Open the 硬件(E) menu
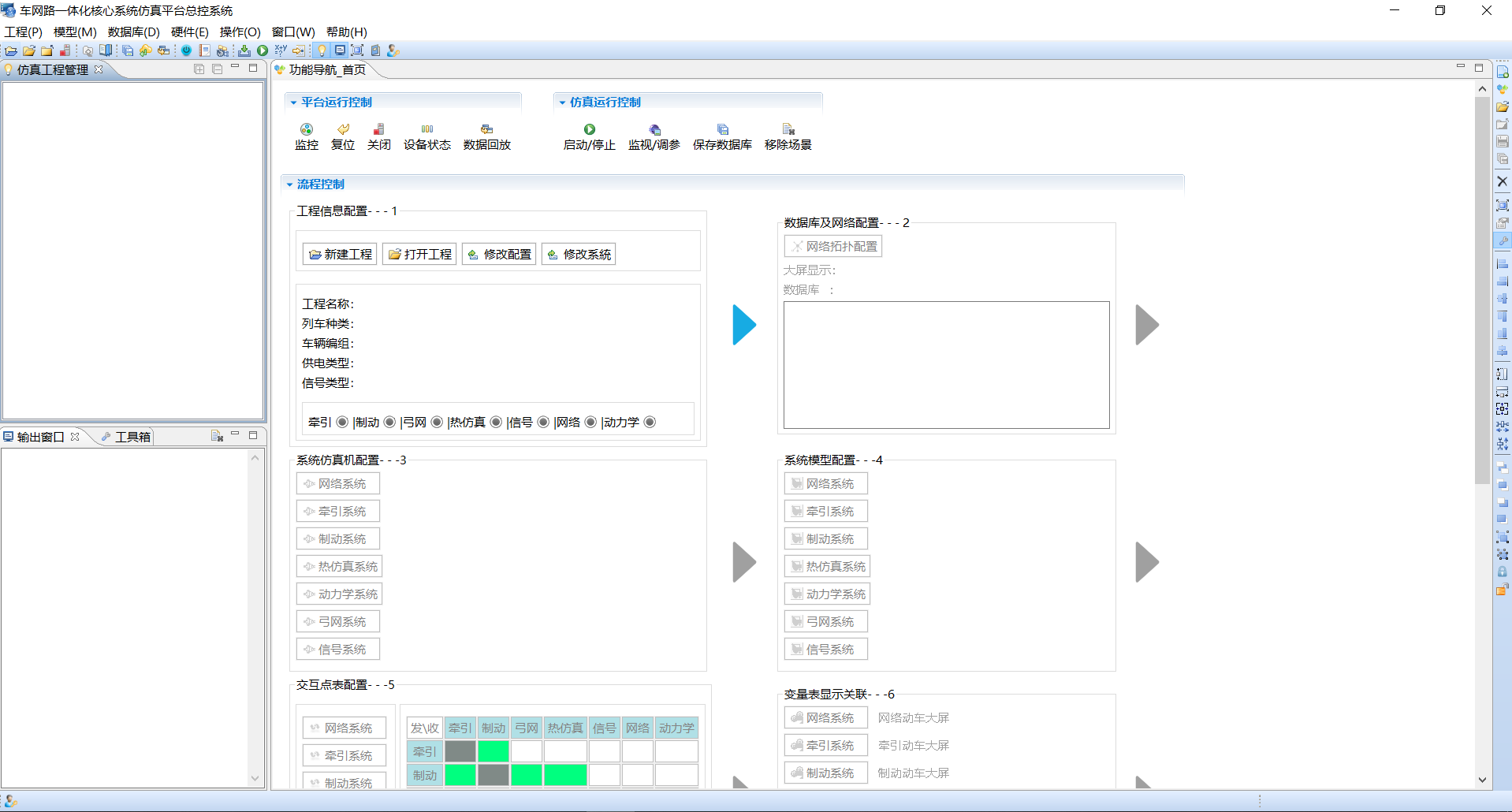Viewport: 1512px width, 812px height. tap(190, 32)
